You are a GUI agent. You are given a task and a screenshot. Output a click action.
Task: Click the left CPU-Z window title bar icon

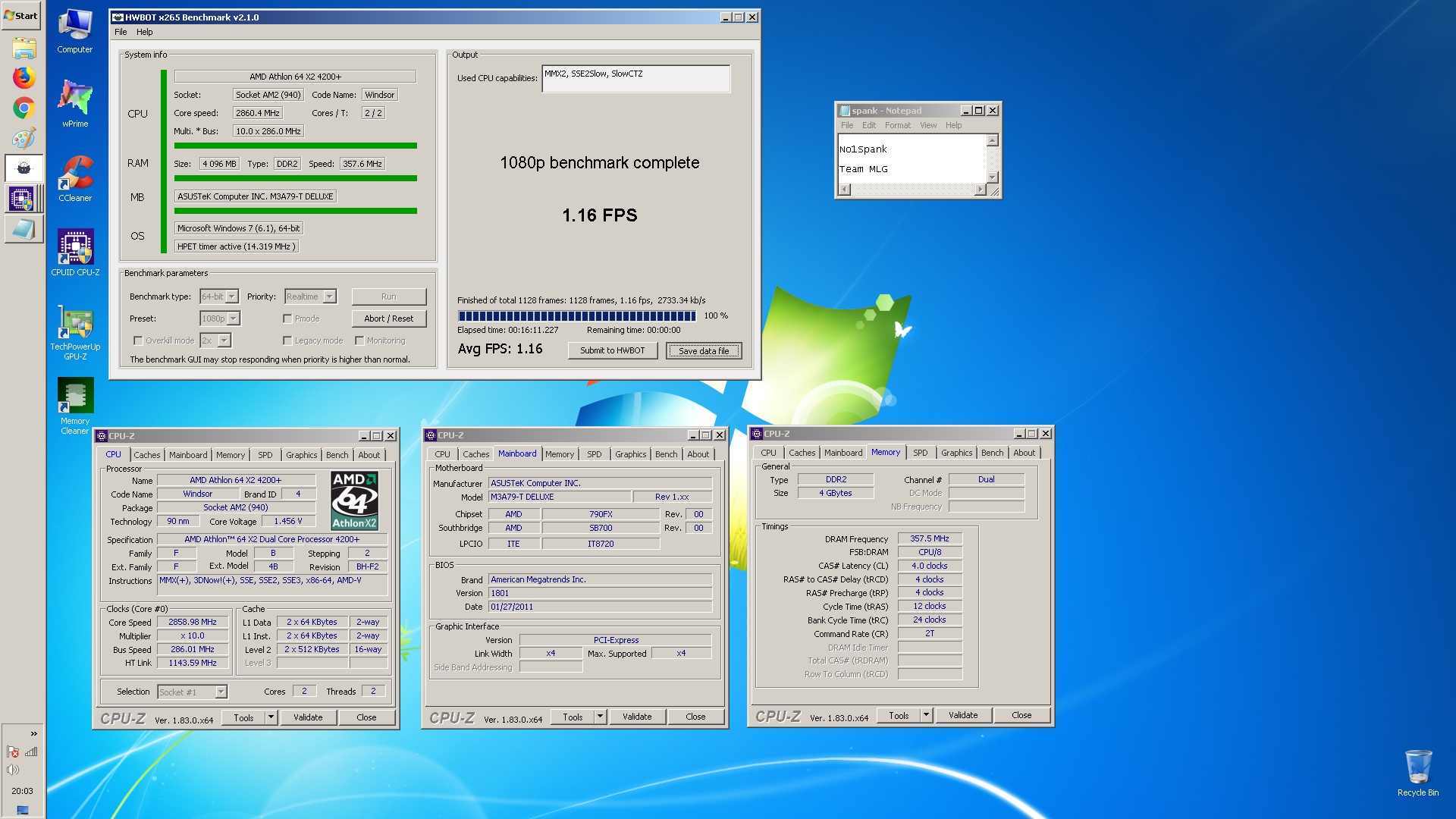(x=102, y=436)
